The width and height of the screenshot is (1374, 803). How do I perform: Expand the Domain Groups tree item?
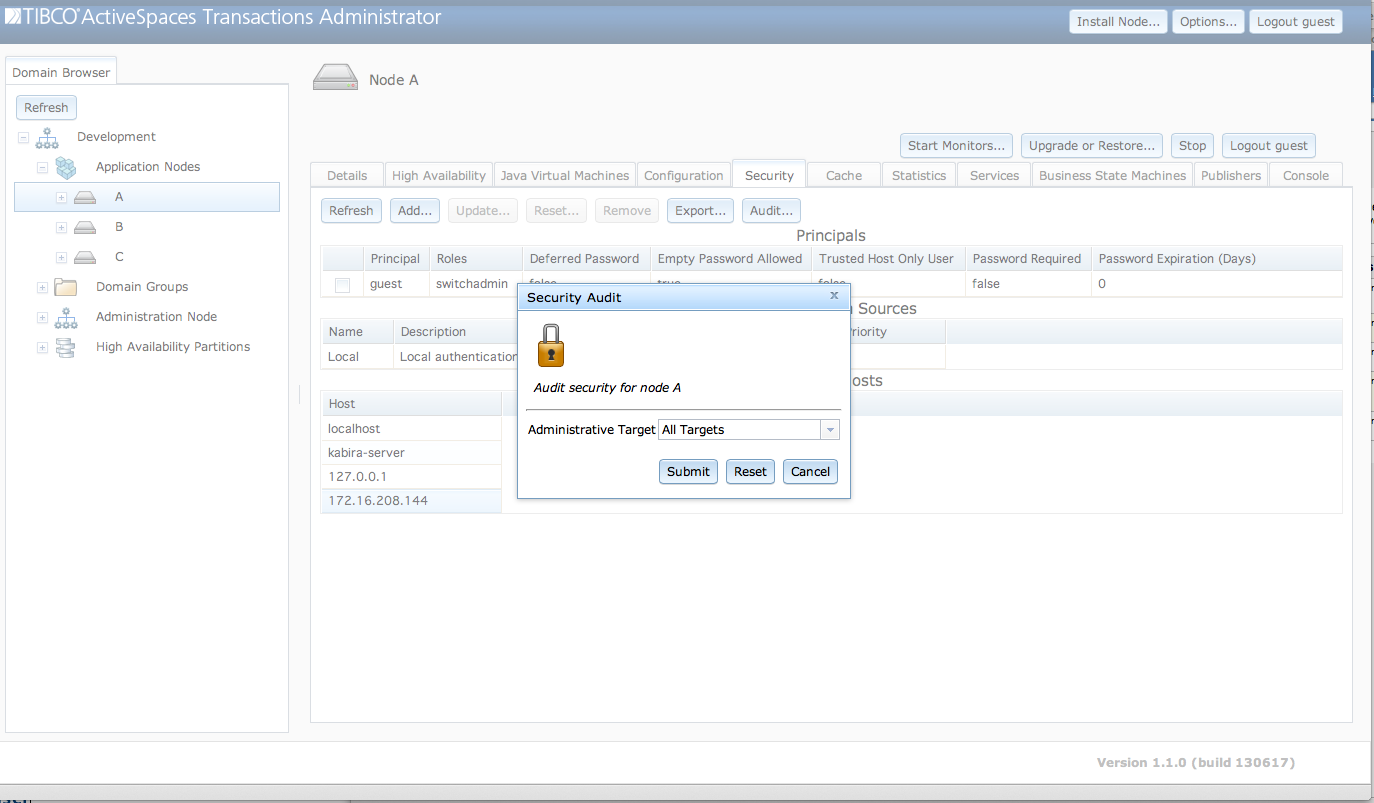42,288
